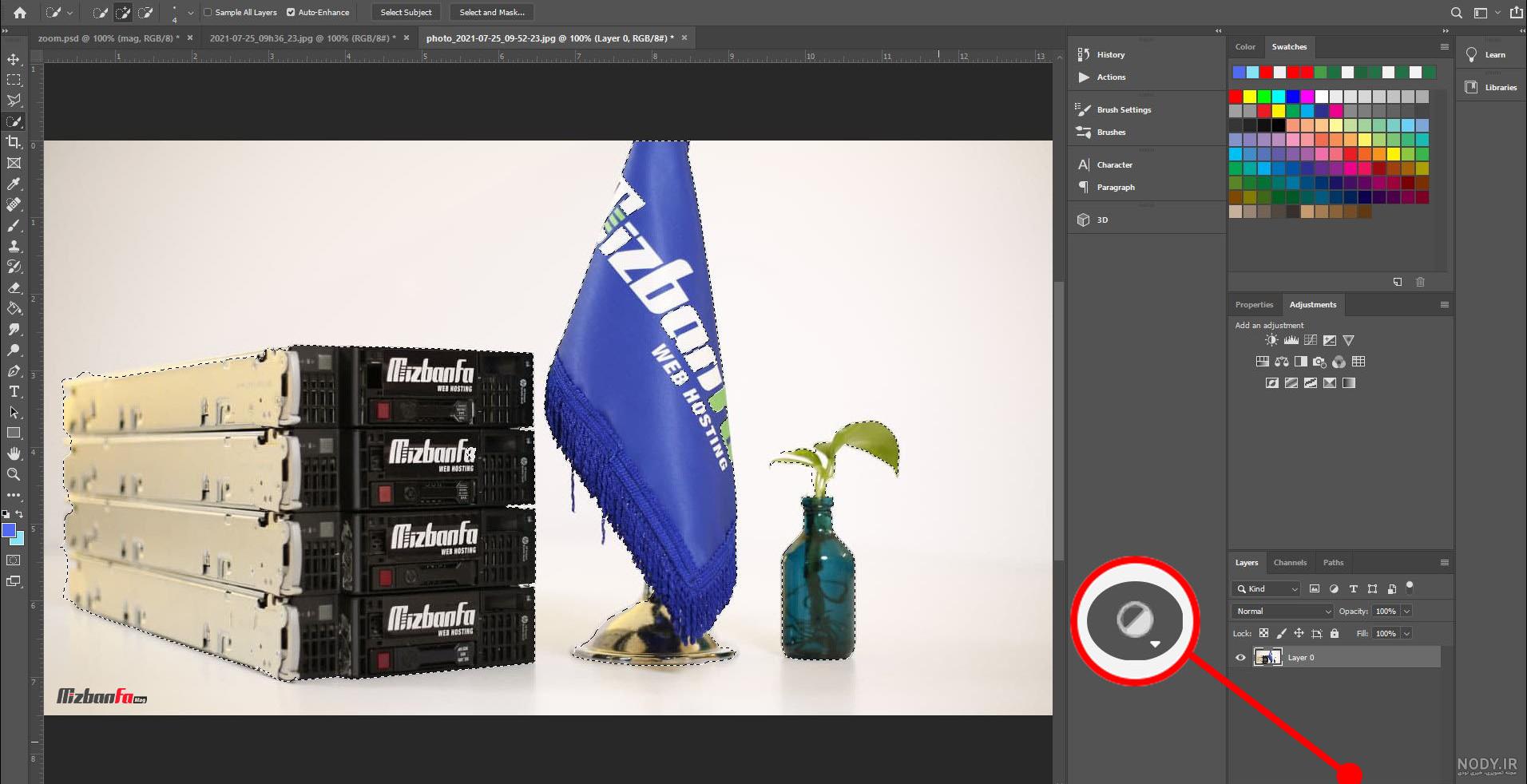Select the Hand tool
The height and width of the screenshot is (784, 1527).
14,453
